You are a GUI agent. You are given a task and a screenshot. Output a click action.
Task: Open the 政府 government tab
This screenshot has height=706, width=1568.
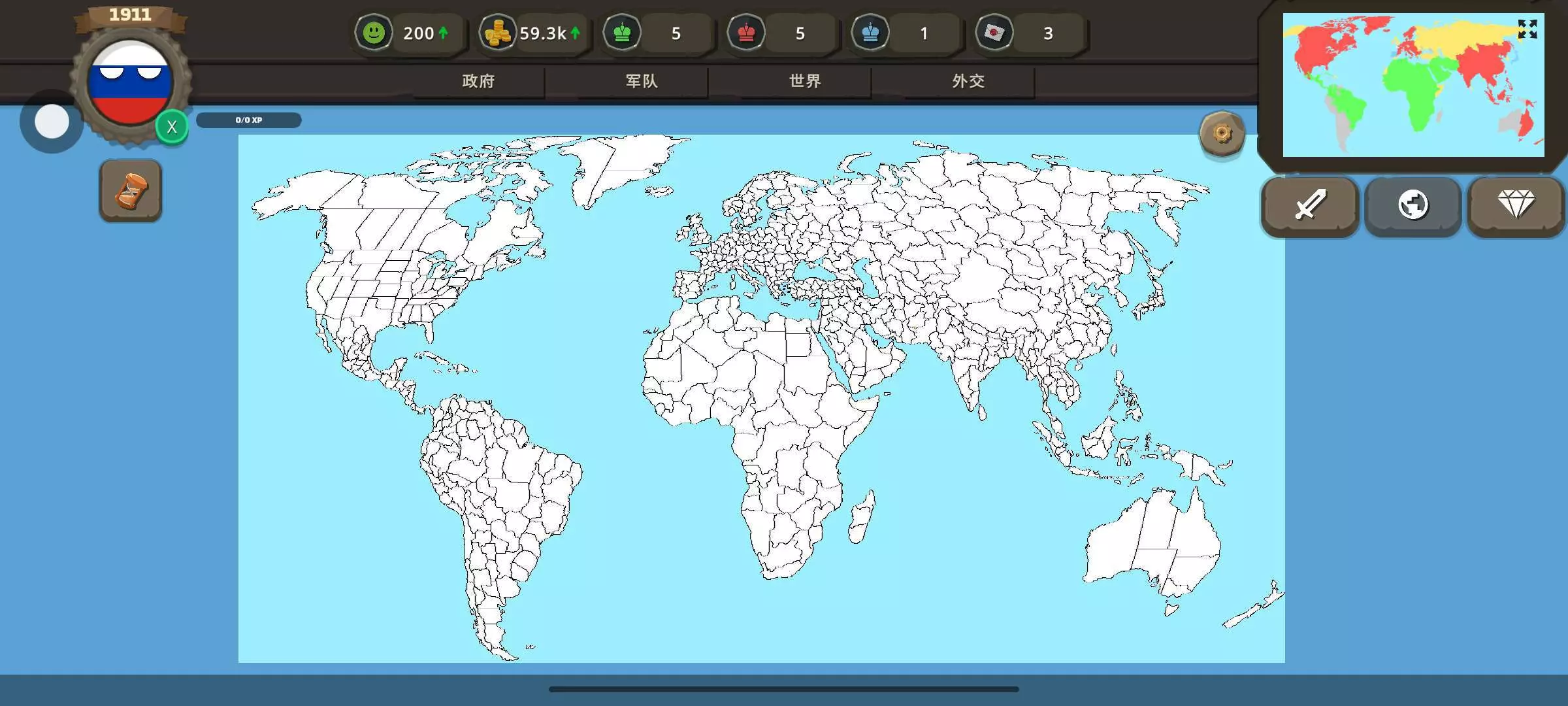(x=478, y=81)
